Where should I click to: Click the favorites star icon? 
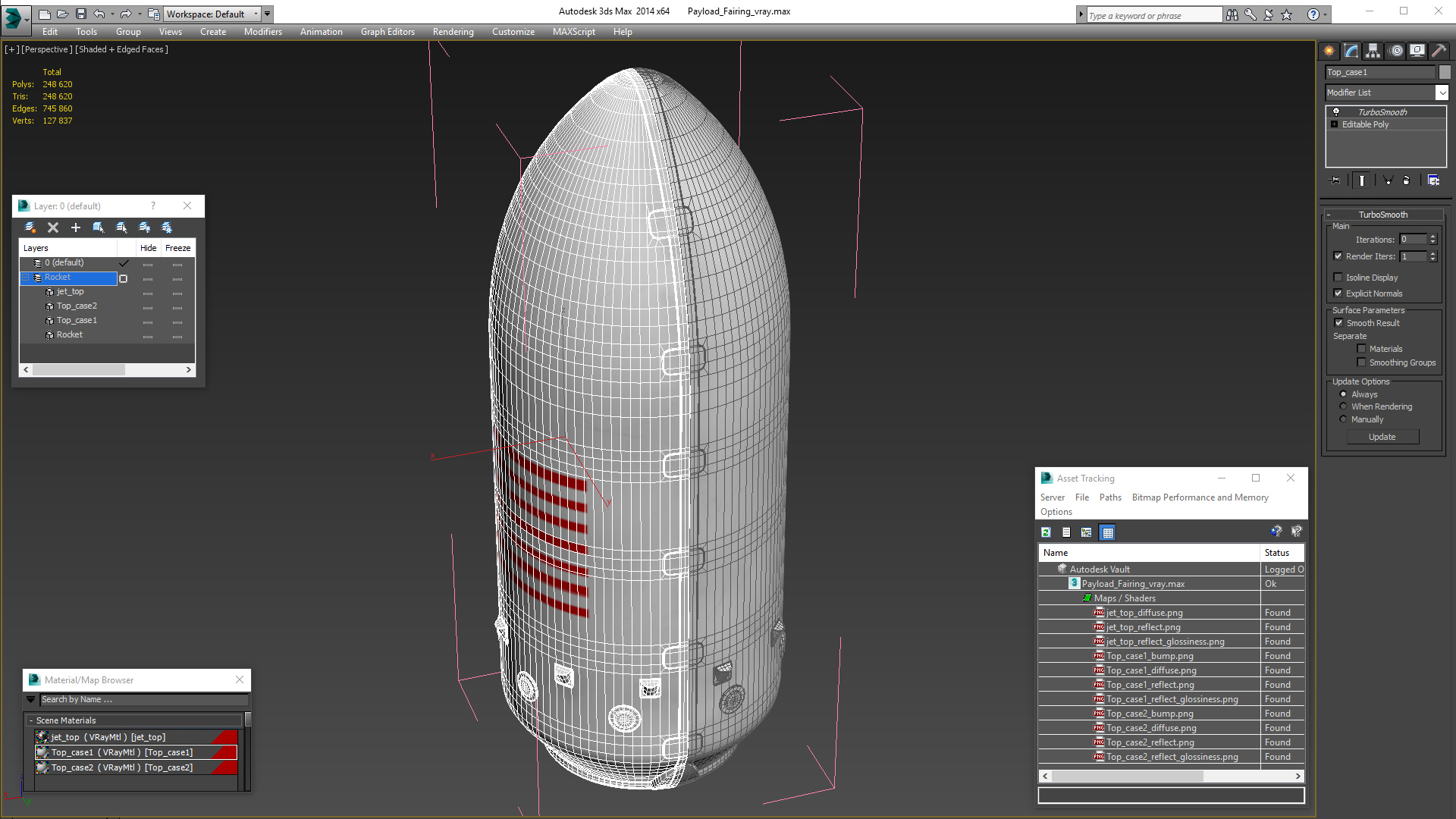[1287, 14]
